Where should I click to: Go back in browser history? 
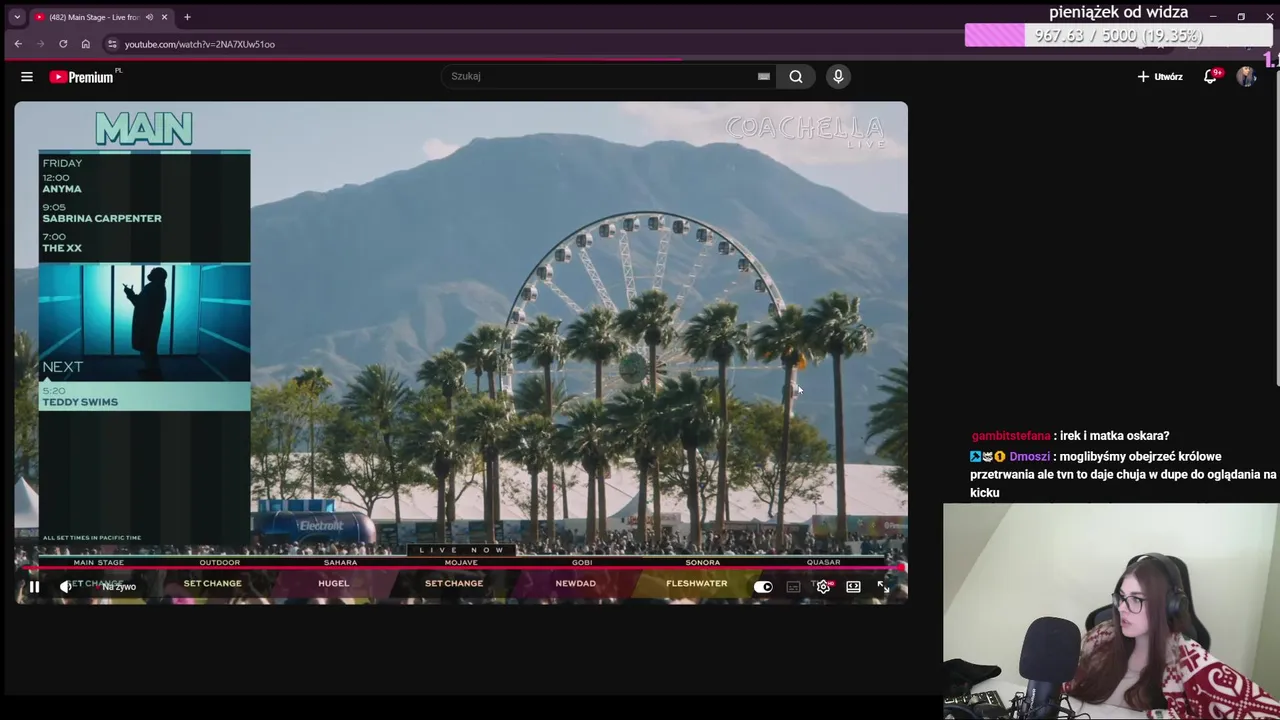18,44
